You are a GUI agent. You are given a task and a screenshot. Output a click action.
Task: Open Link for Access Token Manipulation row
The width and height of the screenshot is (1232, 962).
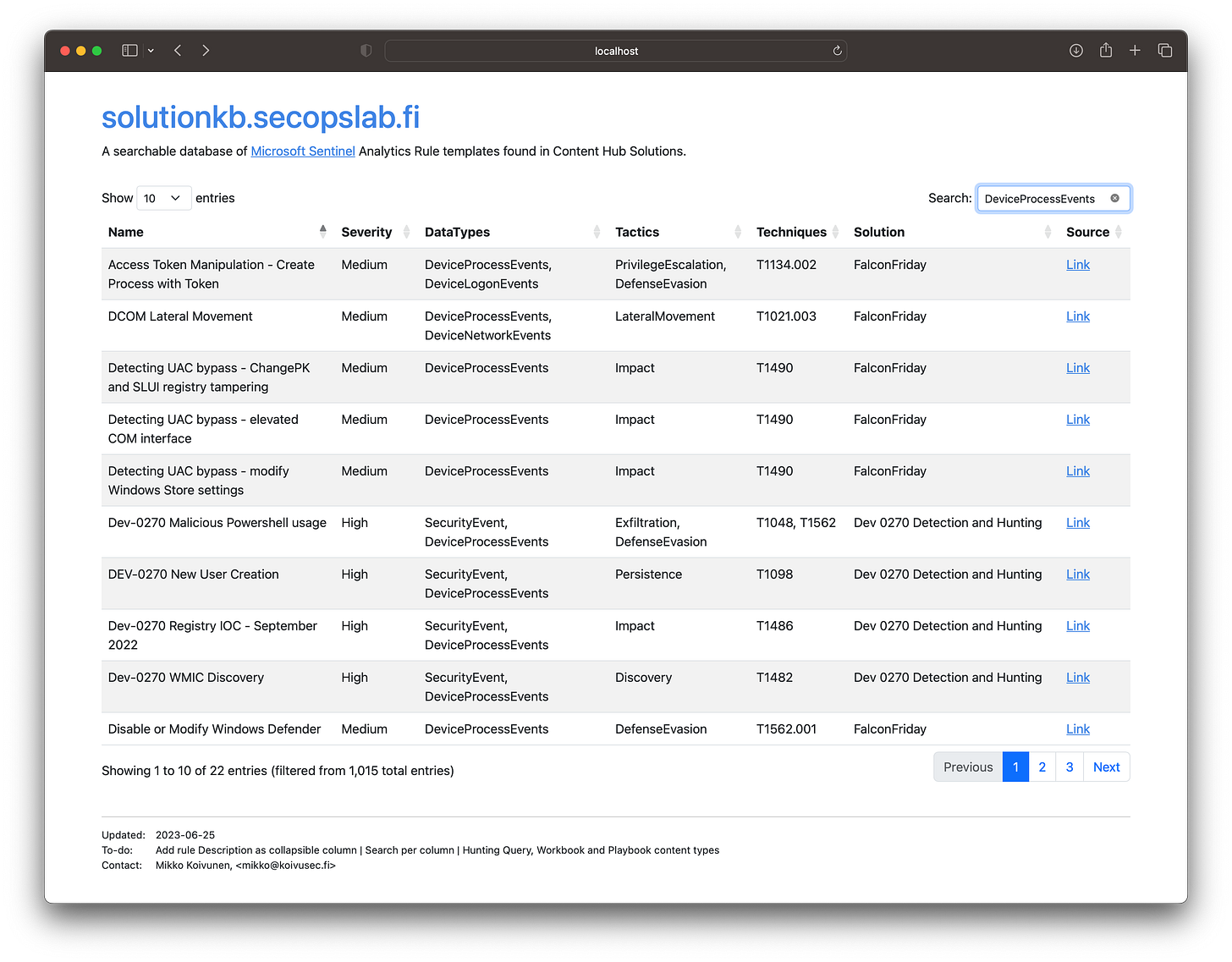point(1078,265)
